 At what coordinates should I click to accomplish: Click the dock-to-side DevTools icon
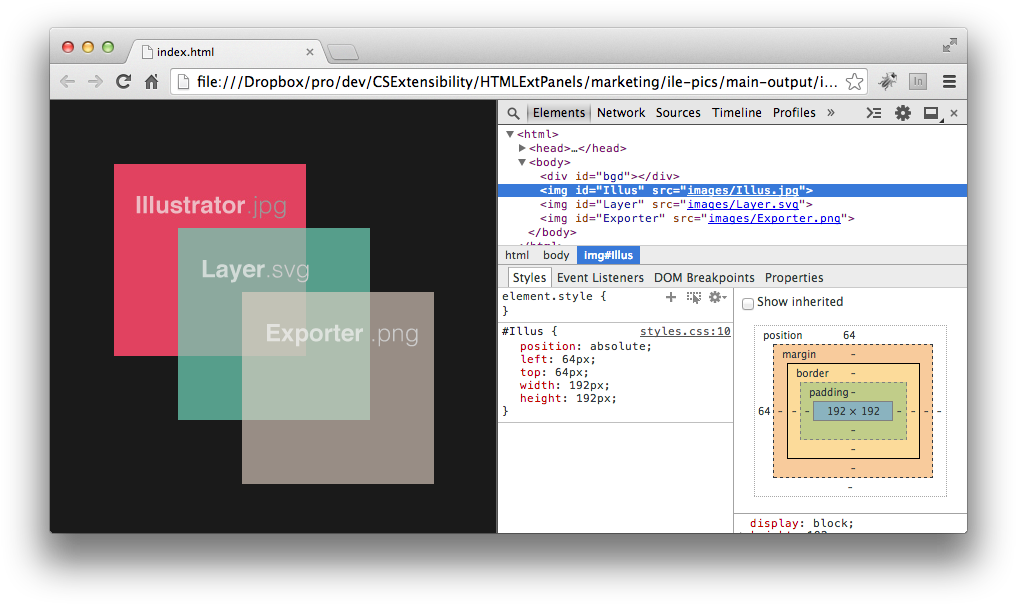coord(932,113)
